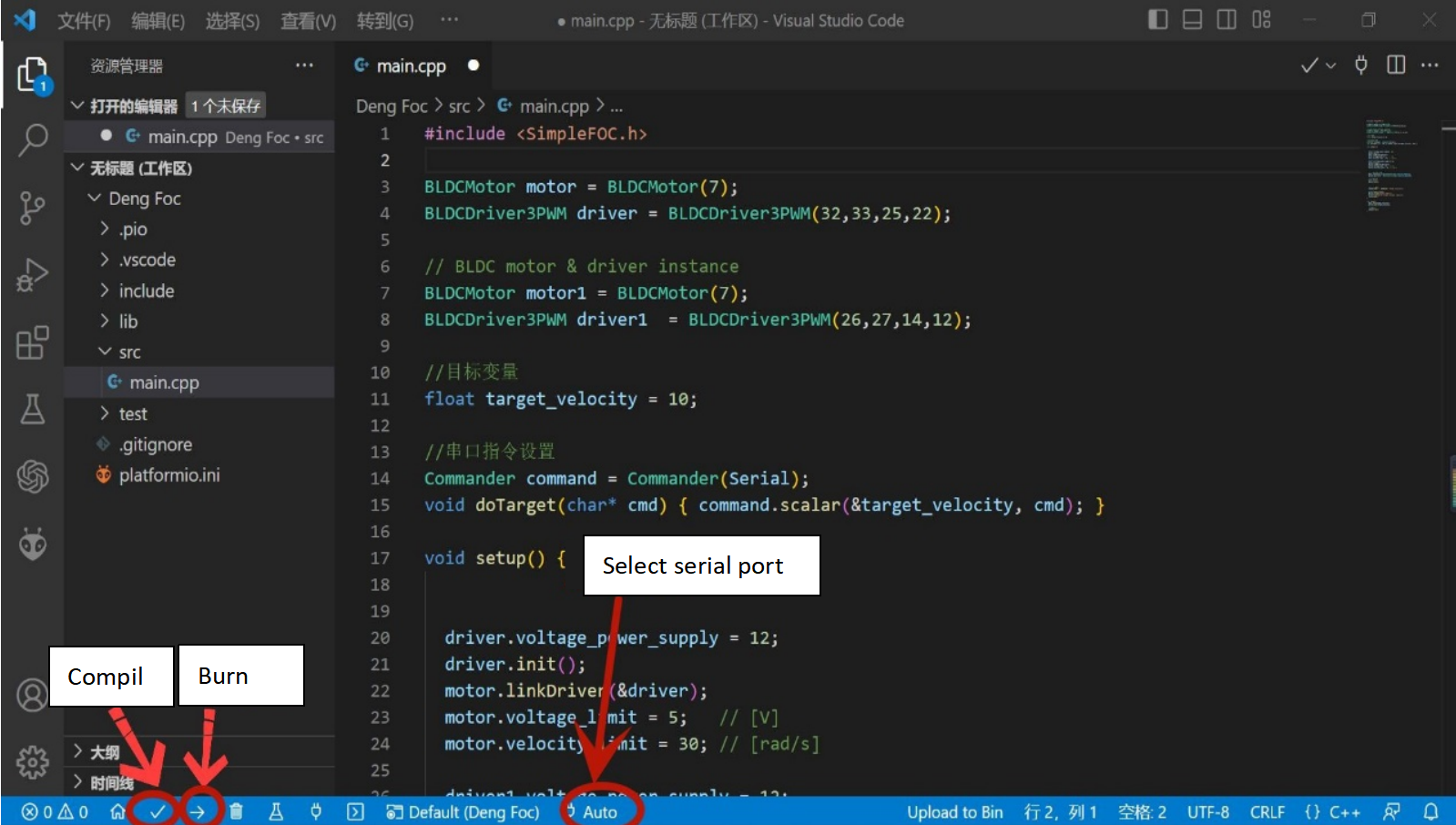
Task: Click the Auto serial port selector
Action: (x=599, y=811)
